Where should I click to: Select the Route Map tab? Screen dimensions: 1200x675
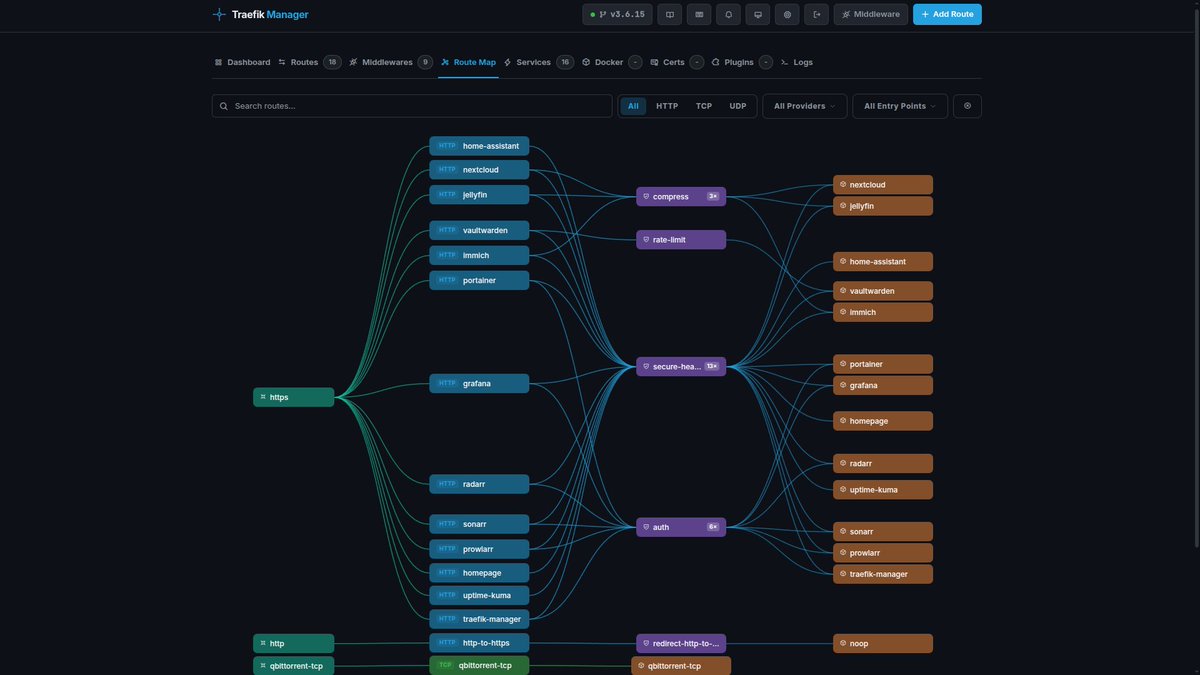[468, 62]
